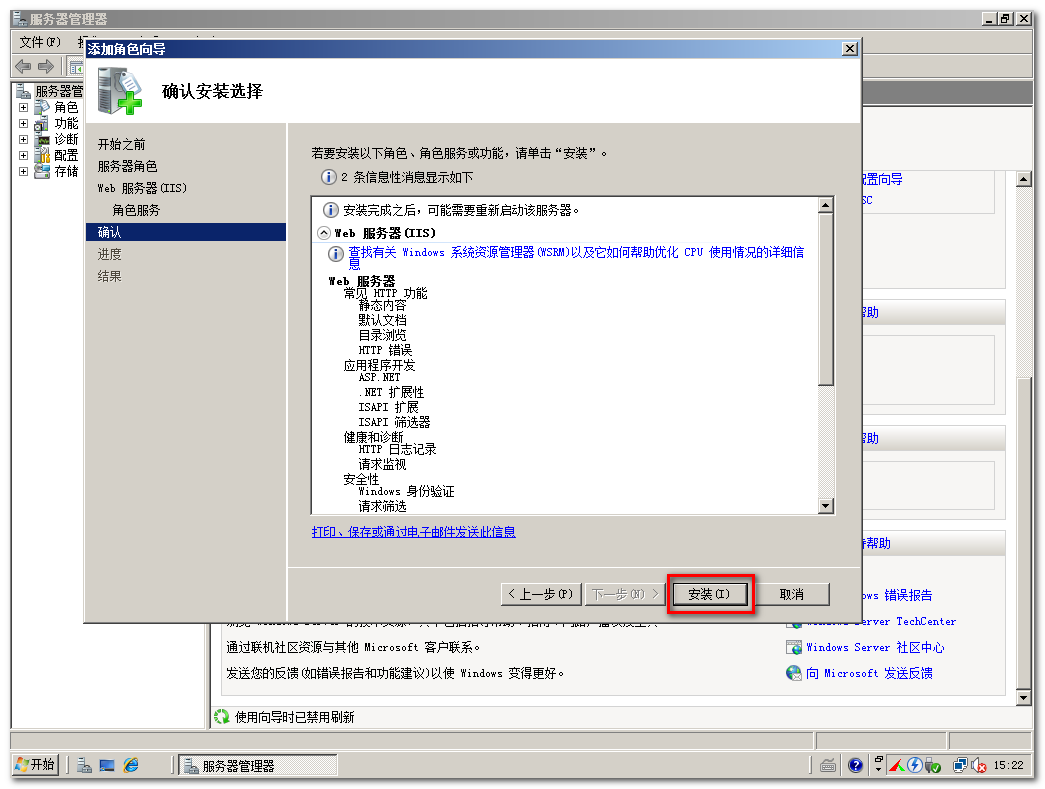This screenshot has height=789, width=1045.
Task: Click the confirmation list scrollbar thumb
Action: tap(826, 299)
